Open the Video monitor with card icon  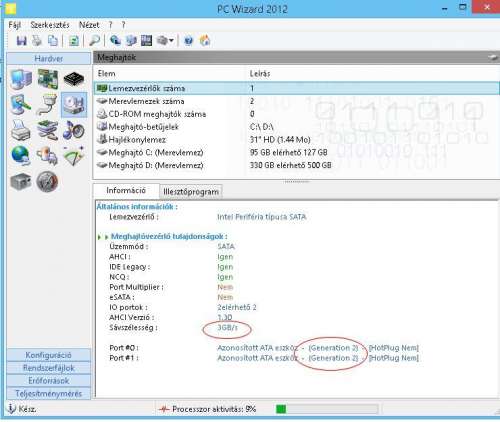21,105
